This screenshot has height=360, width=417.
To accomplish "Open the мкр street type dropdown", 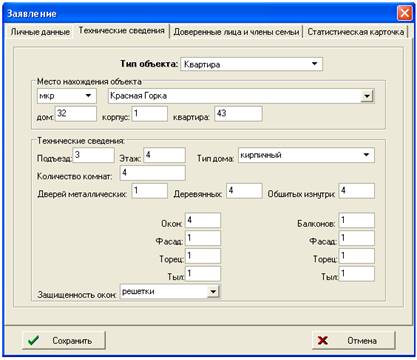I will click(67, 96).
